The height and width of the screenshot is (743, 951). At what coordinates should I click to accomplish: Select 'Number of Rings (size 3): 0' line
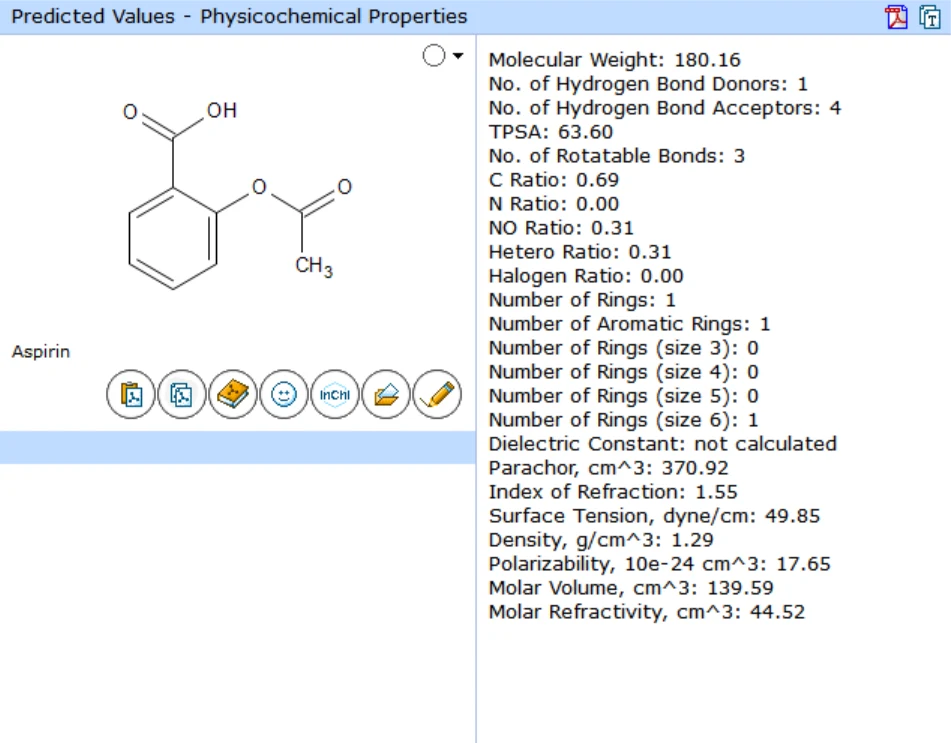(x=623, y=348)
